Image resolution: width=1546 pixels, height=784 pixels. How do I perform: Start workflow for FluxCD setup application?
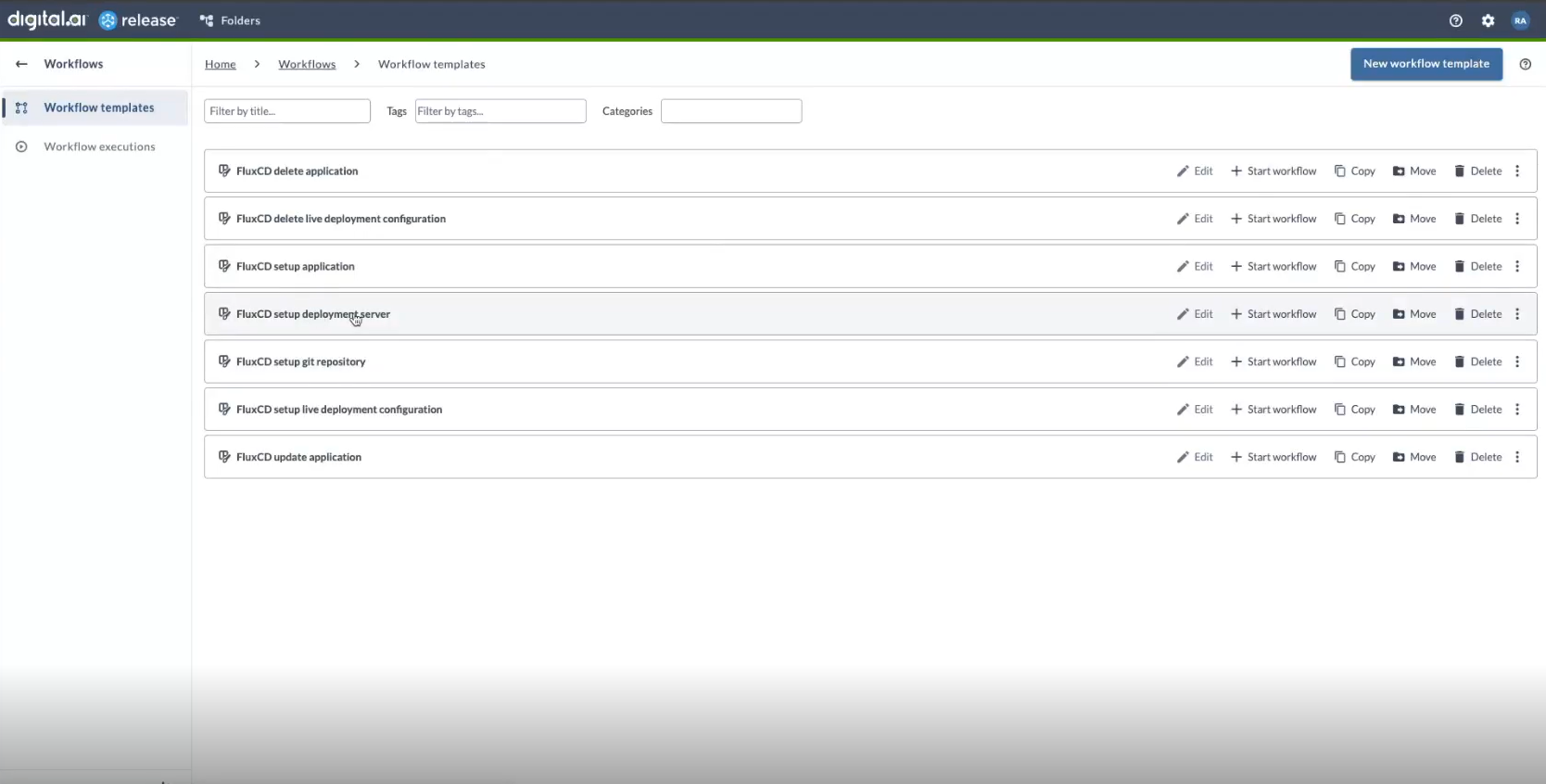[1274, 267]
